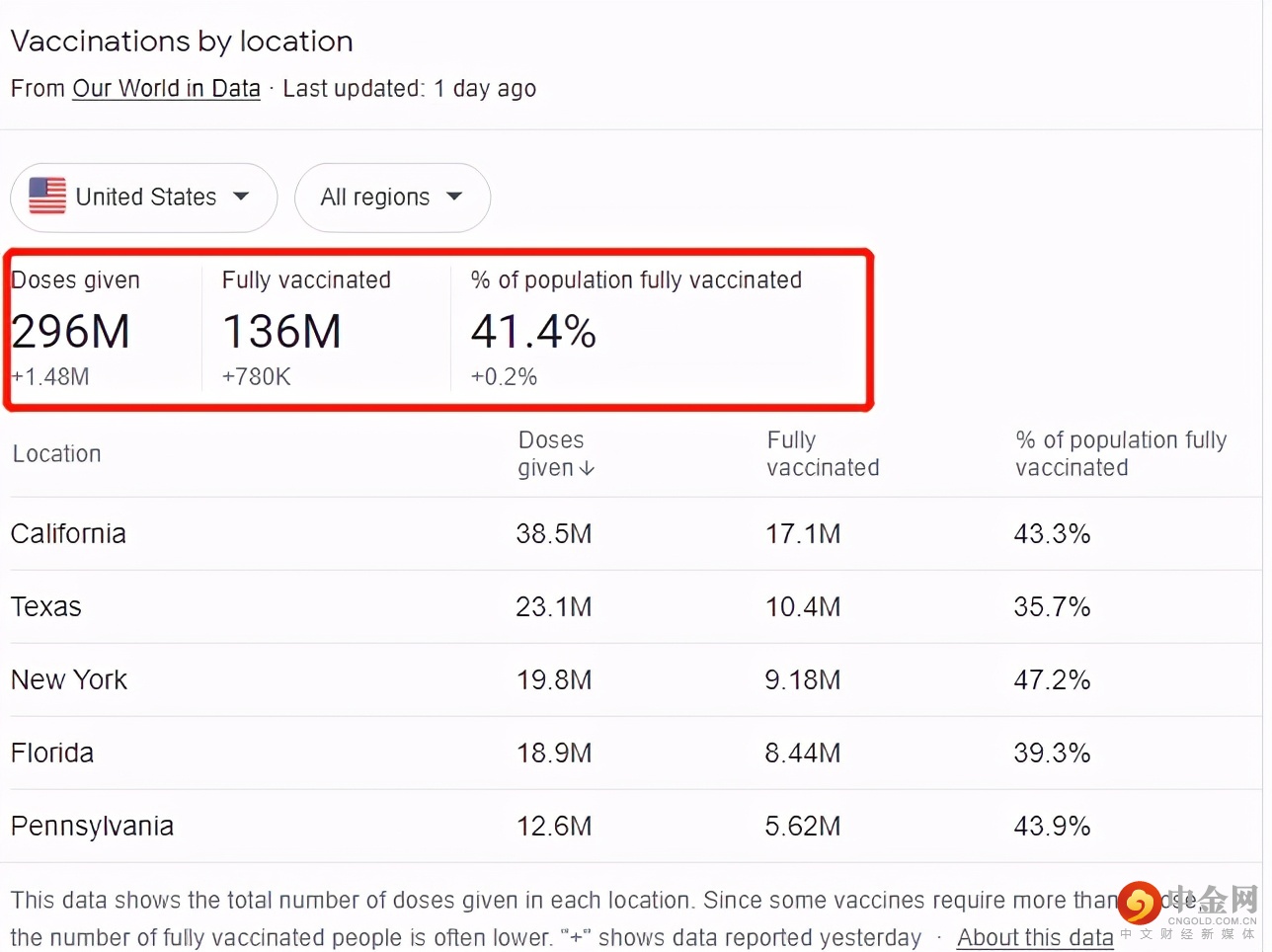Sort by Fully vaccinated column header
Viewport: 1272px width, 952px height.
pos(822,453)
